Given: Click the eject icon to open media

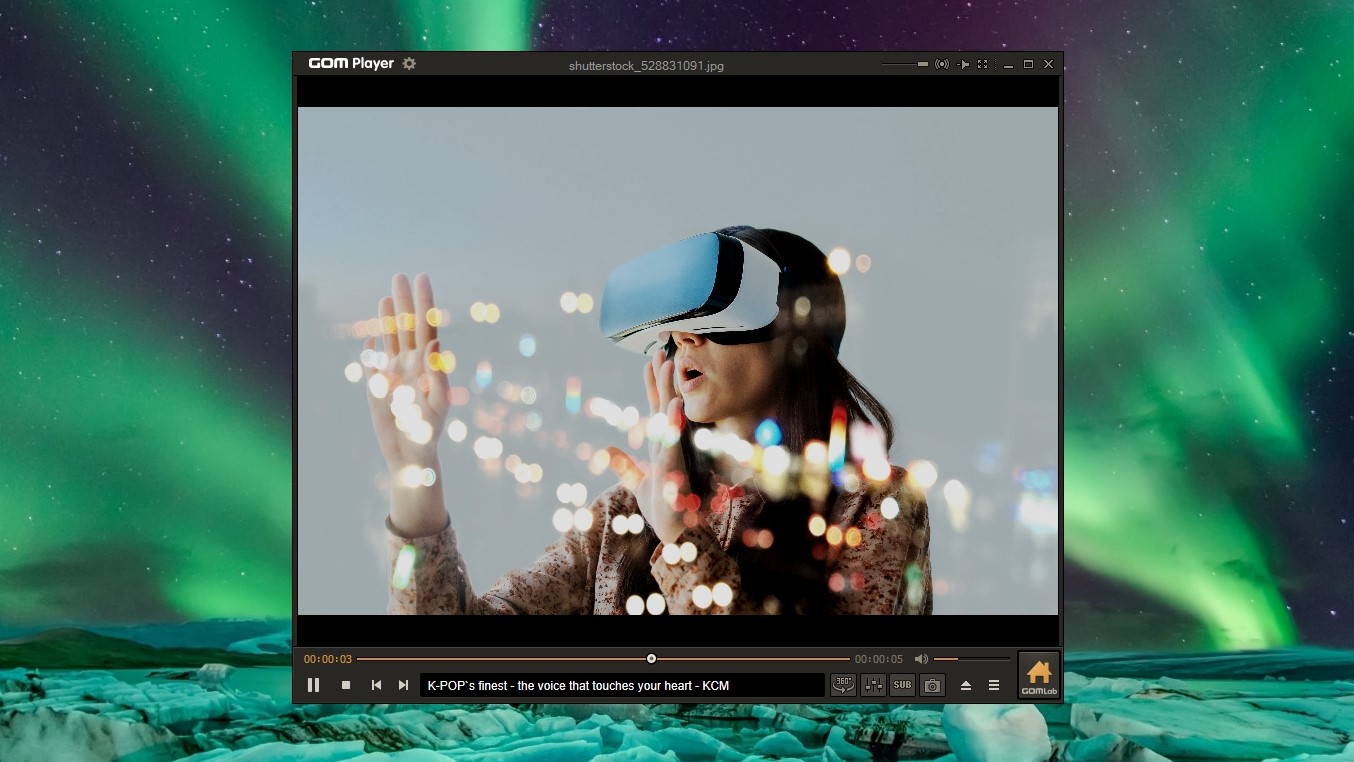Looking at the screenshot, I should point(965,685).
